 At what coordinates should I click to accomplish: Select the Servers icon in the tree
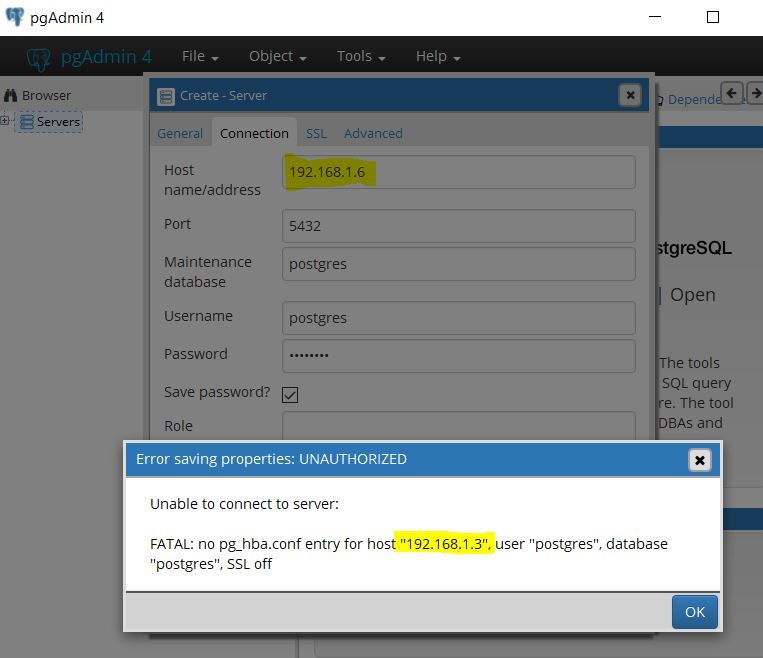tap(27, 122)
